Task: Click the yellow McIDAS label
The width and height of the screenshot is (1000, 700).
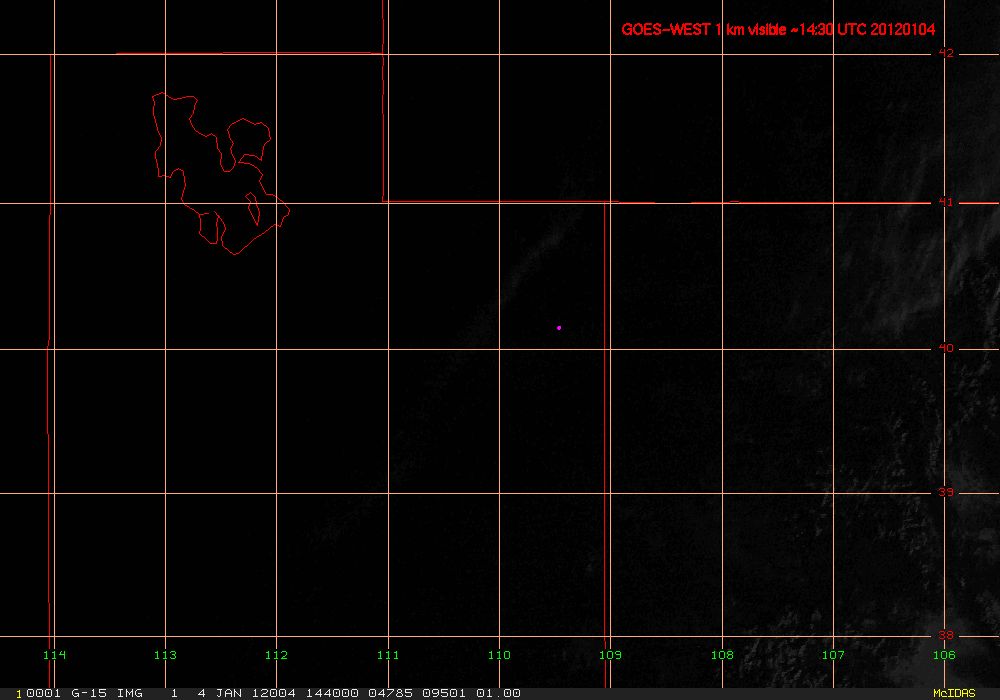Action: [x=954, y=693]
